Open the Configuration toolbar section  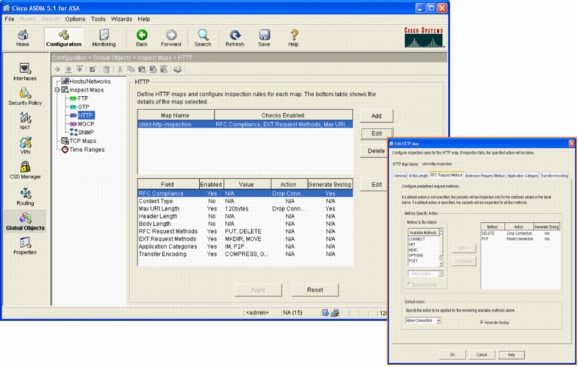click(64, 38)
